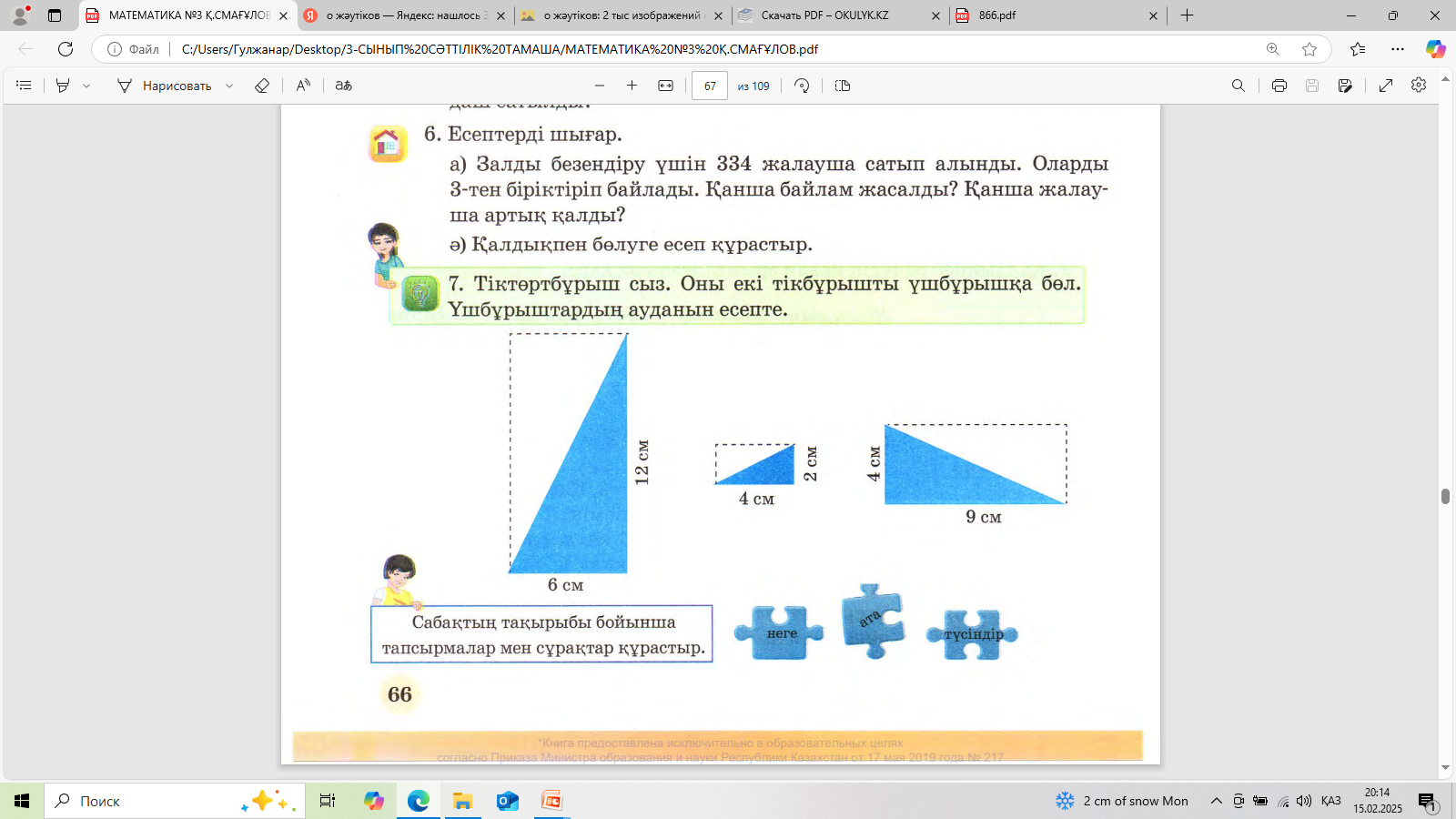Enter full screen PDF mode
Image resolution: width=1456 pixels, height=819 pixels.
tap(1386, 86)
